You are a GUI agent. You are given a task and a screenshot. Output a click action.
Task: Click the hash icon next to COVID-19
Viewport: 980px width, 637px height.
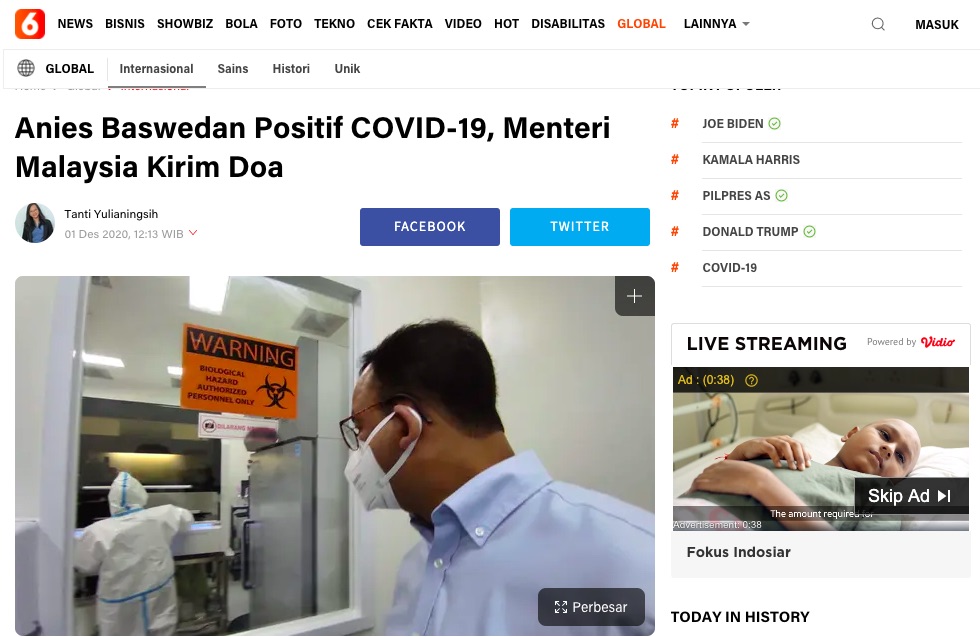(674, 268)
